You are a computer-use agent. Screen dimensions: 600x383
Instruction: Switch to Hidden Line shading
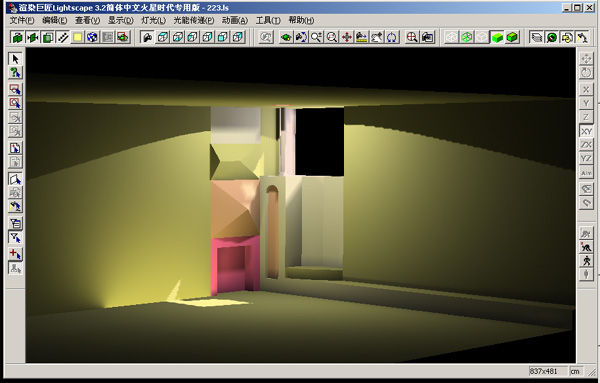pos(482,37)
